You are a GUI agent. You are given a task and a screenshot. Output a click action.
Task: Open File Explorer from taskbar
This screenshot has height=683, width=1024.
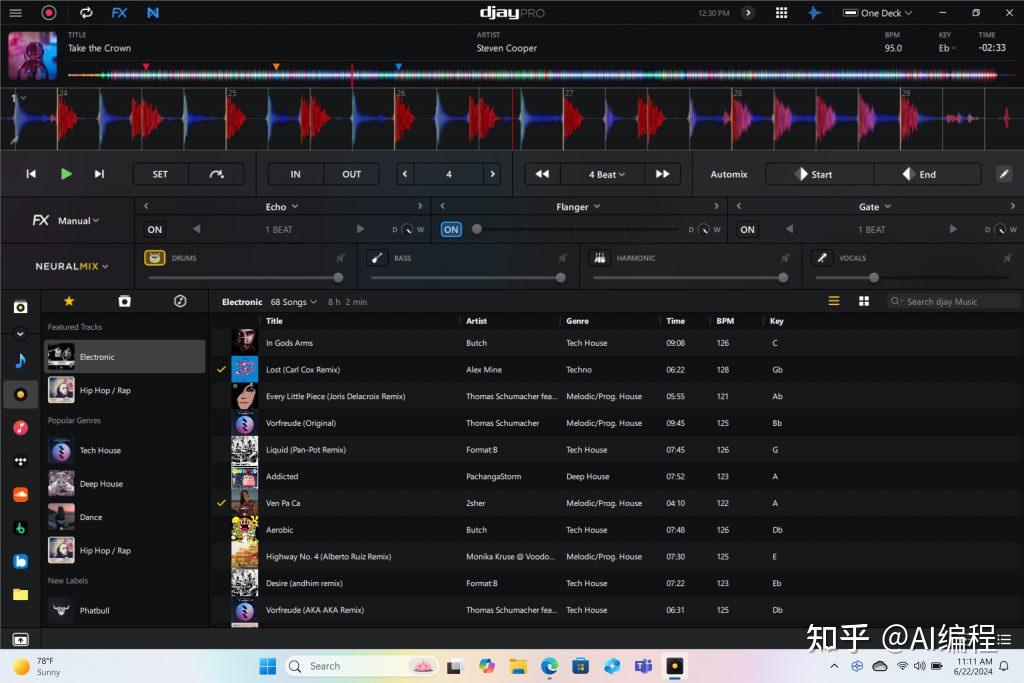point(519,666)
